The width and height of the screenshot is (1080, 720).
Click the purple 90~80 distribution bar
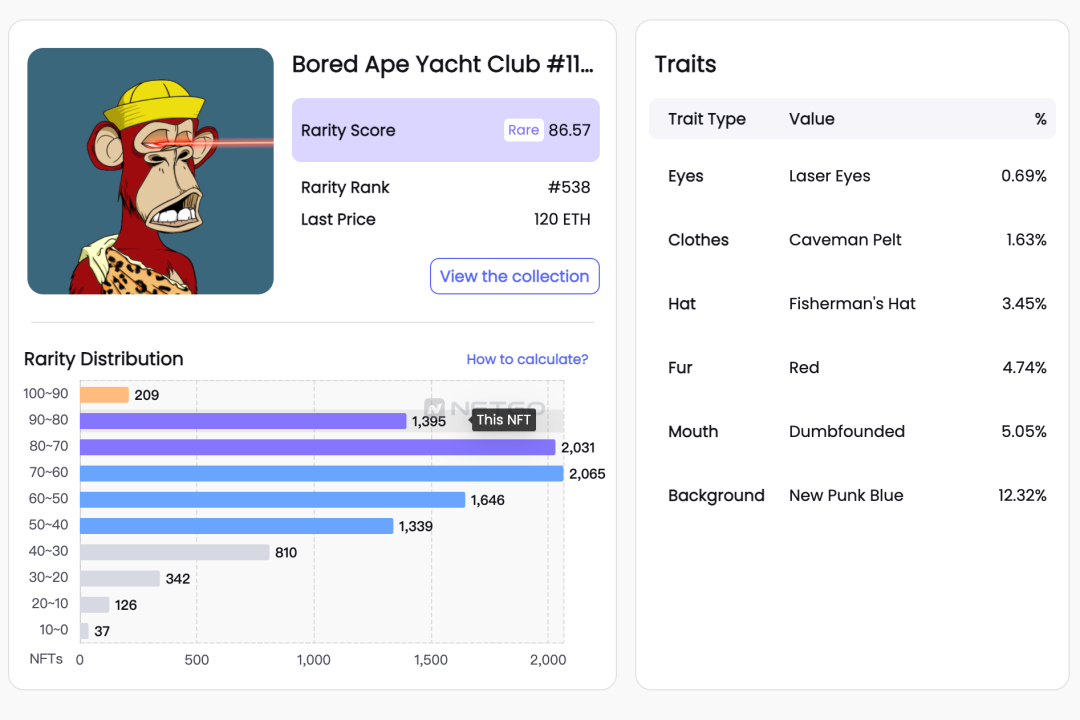pyautogui.click(x=243, y=421)
